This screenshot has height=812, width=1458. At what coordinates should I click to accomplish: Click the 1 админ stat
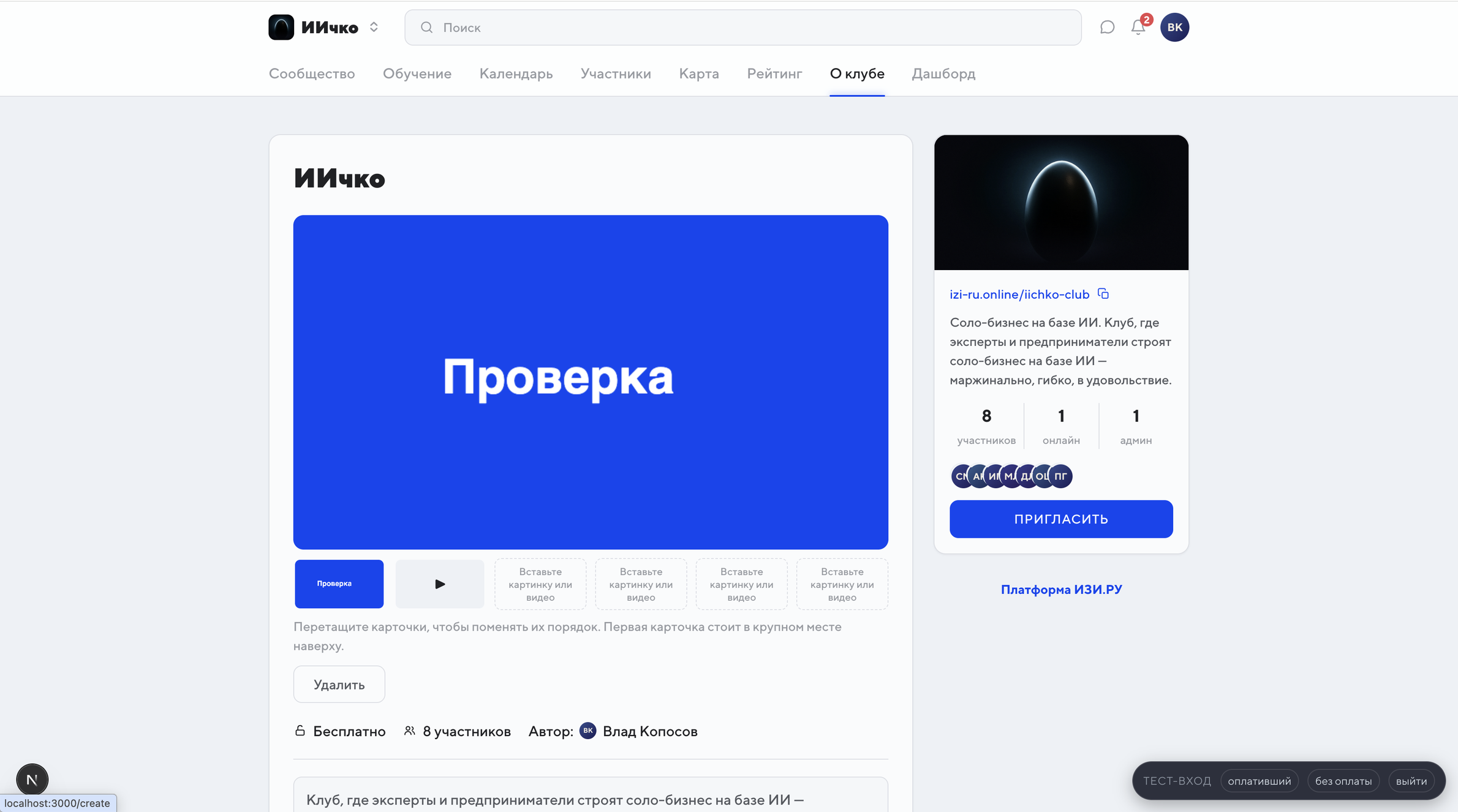point(1136,426)
